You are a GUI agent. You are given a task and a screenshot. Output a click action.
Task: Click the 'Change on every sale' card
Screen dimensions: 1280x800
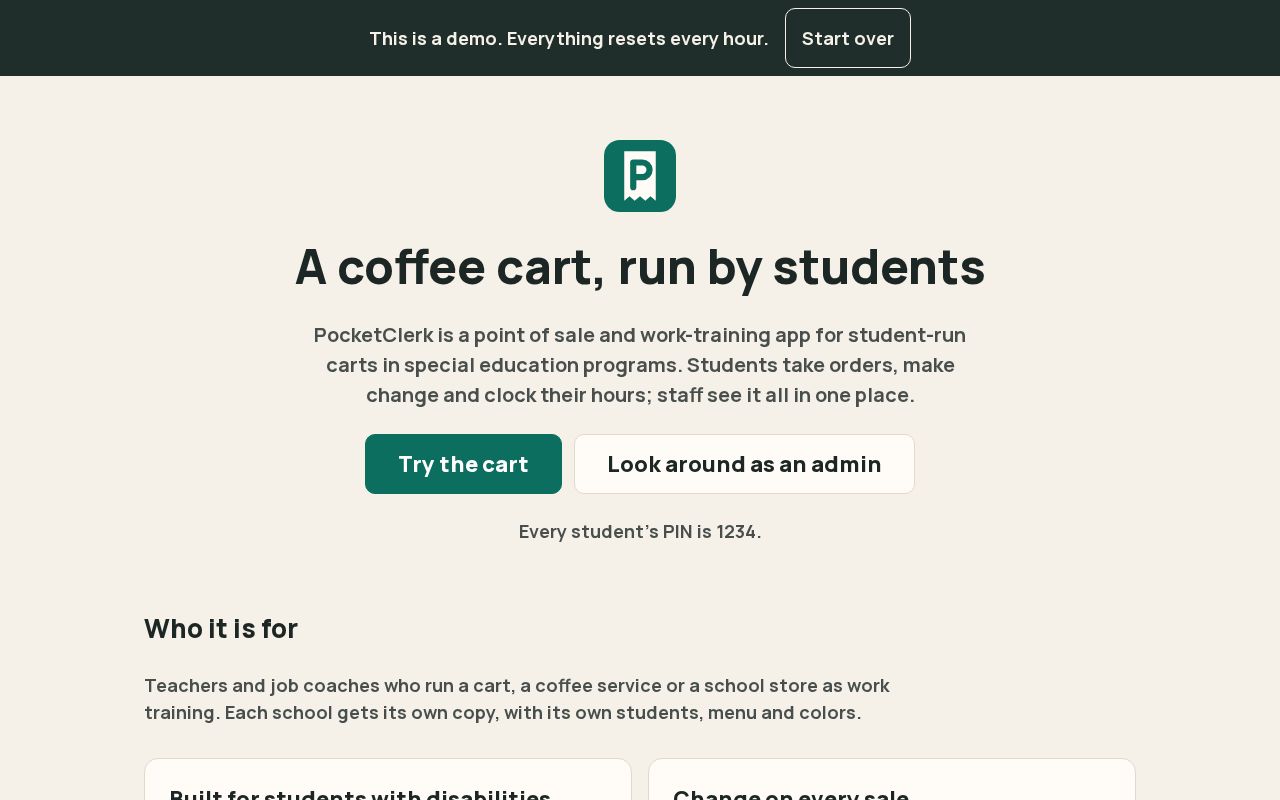(x=892, y=779)
